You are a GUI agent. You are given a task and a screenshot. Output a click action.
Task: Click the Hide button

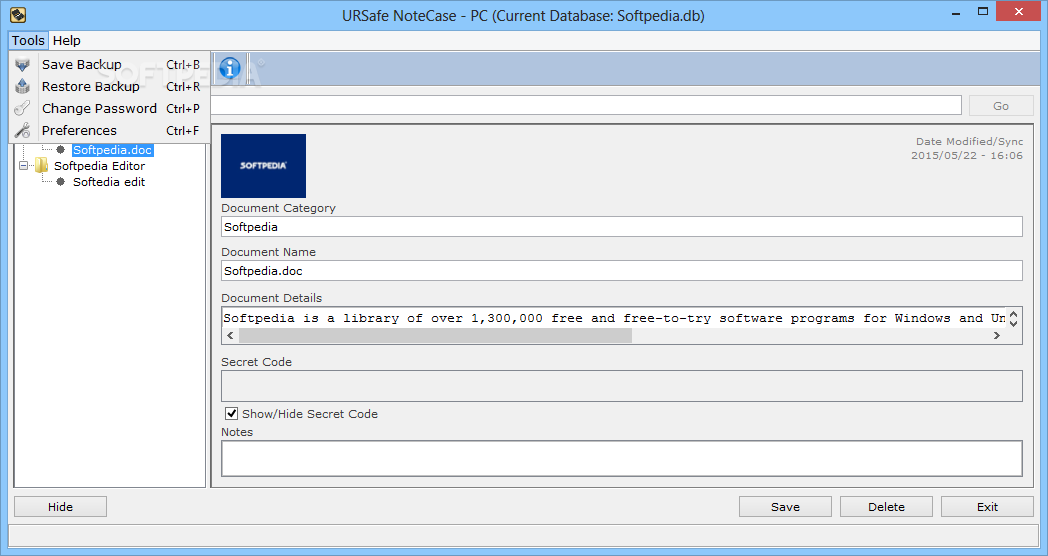[60, 507]
